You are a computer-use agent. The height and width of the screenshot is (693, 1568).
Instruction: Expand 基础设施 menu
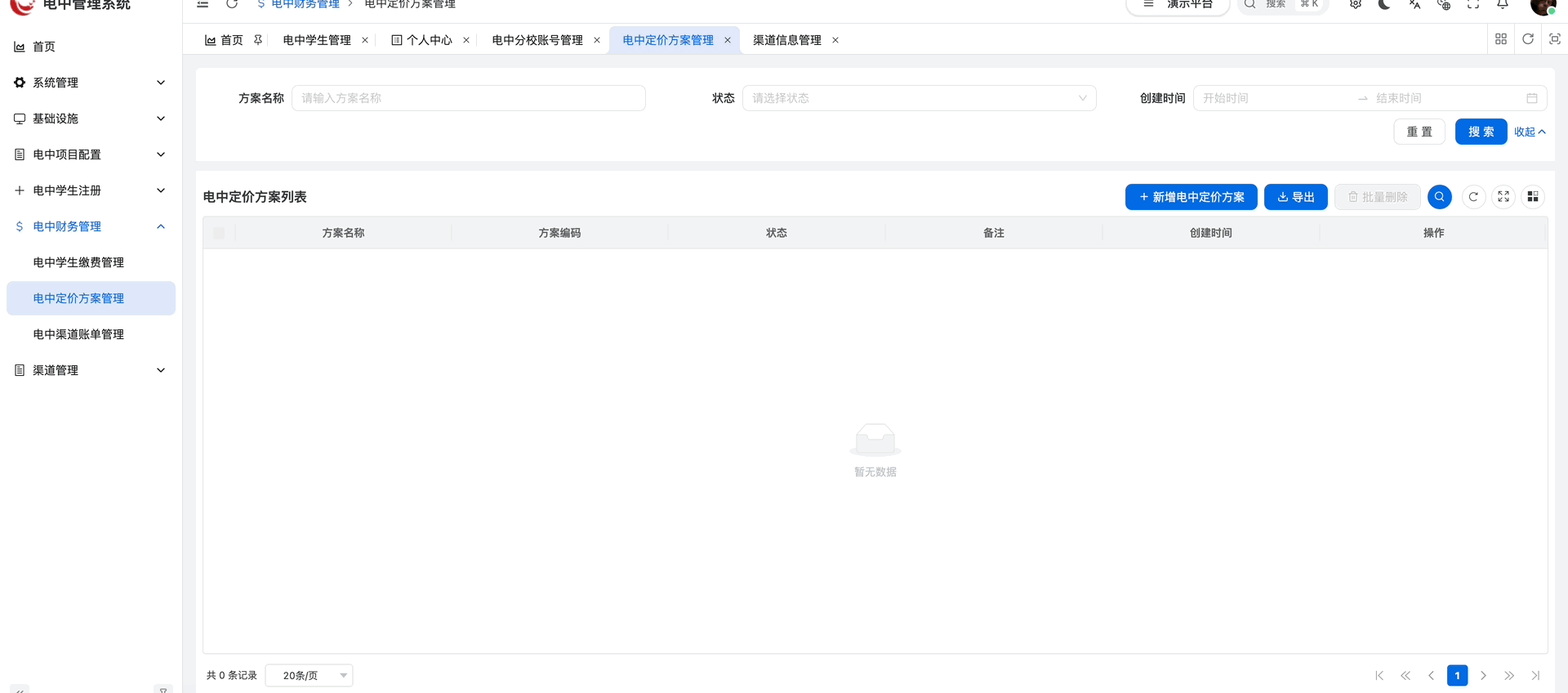(91, 118)
